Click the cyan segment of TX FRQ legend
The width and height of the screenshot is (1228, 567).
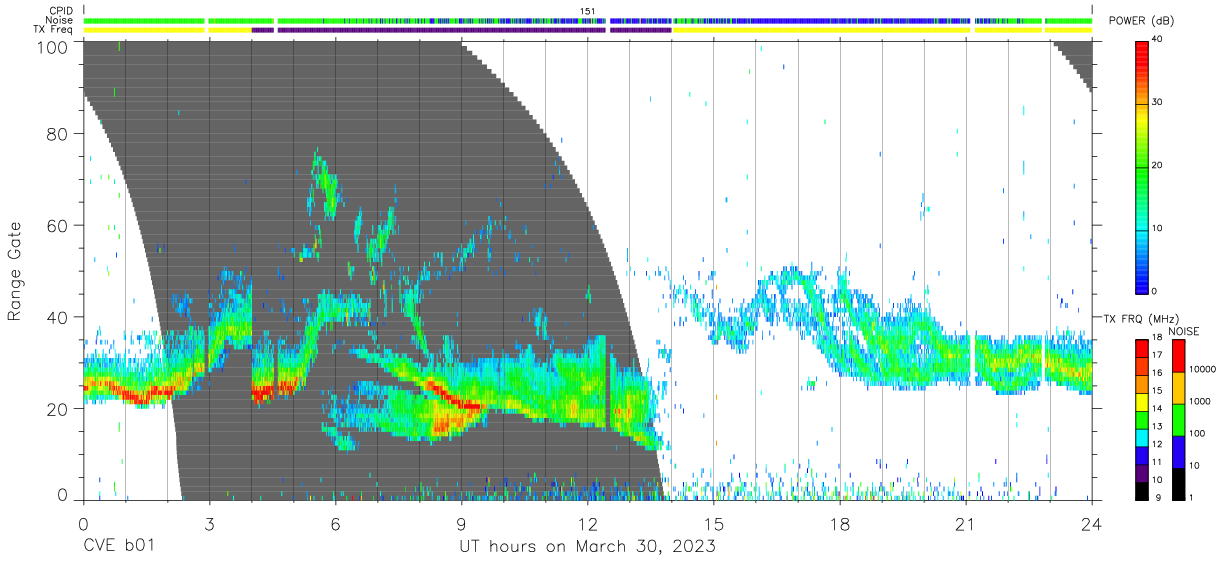tap(1142, 438)
